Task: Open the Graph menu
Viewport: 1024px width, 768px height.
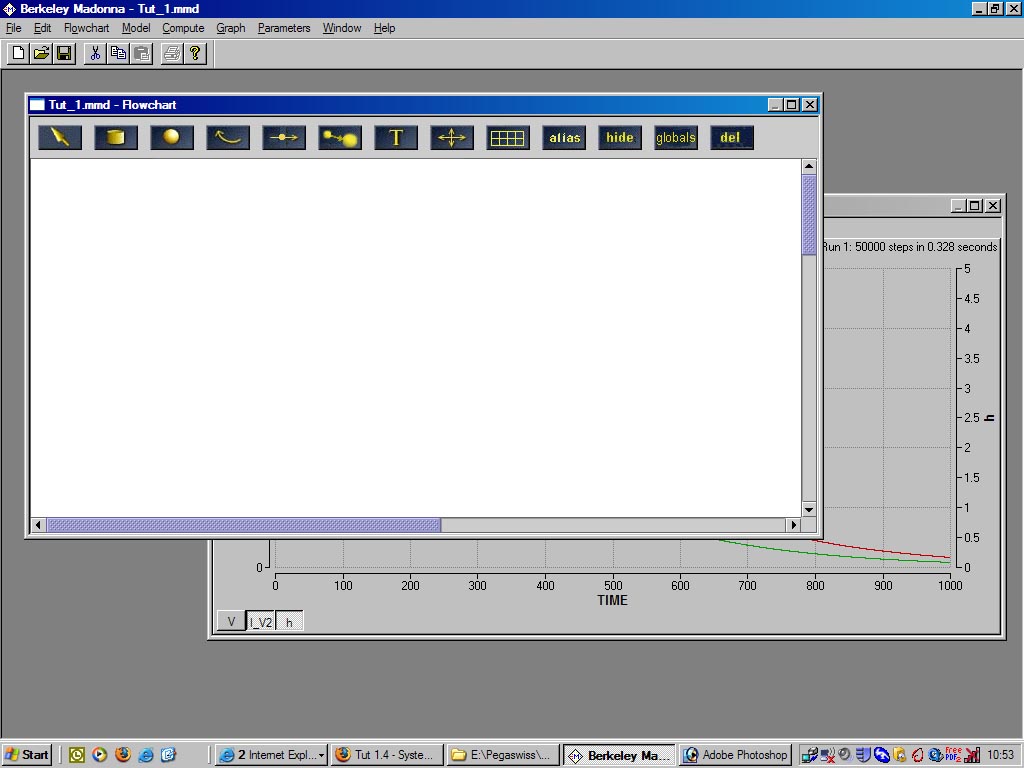Action: pos(231,28)
